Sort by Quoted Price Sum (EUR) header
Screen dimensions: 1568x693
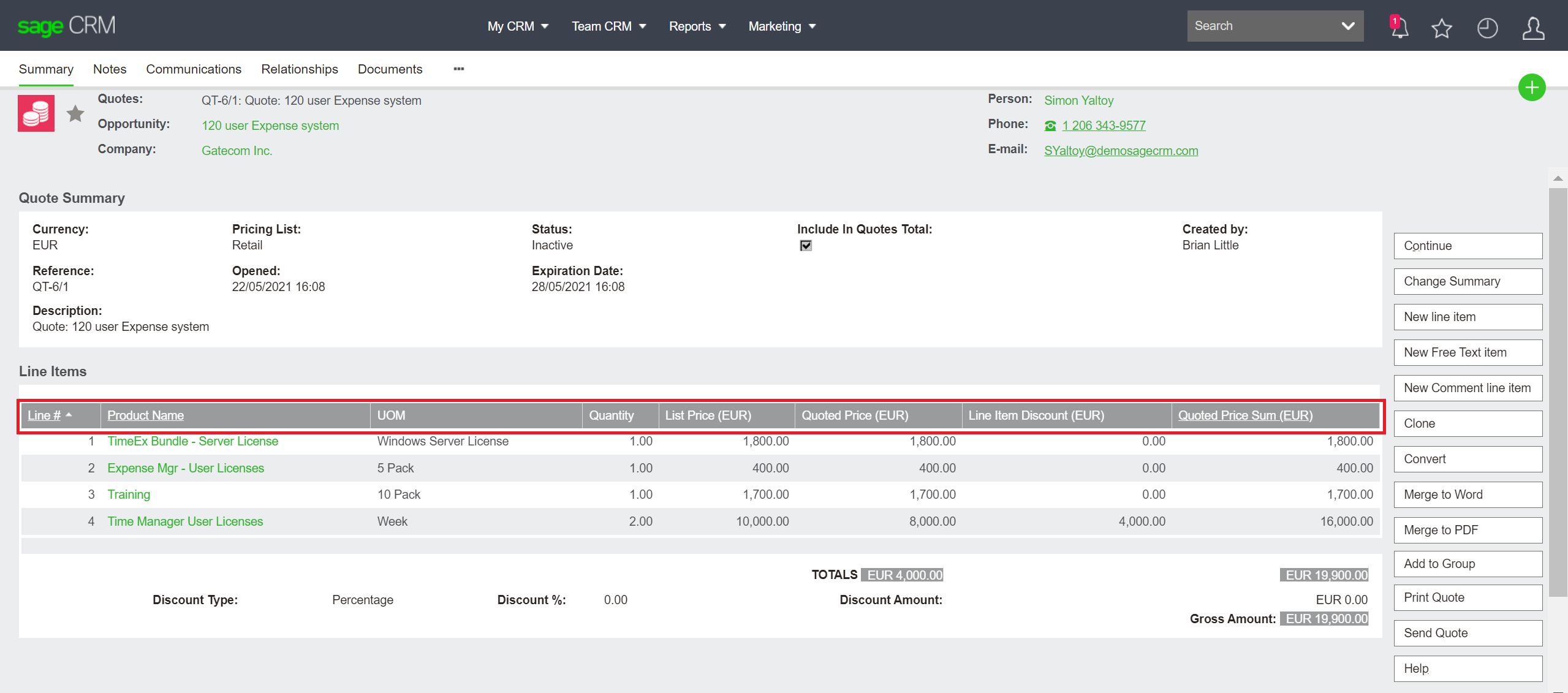coord(1245,415)
